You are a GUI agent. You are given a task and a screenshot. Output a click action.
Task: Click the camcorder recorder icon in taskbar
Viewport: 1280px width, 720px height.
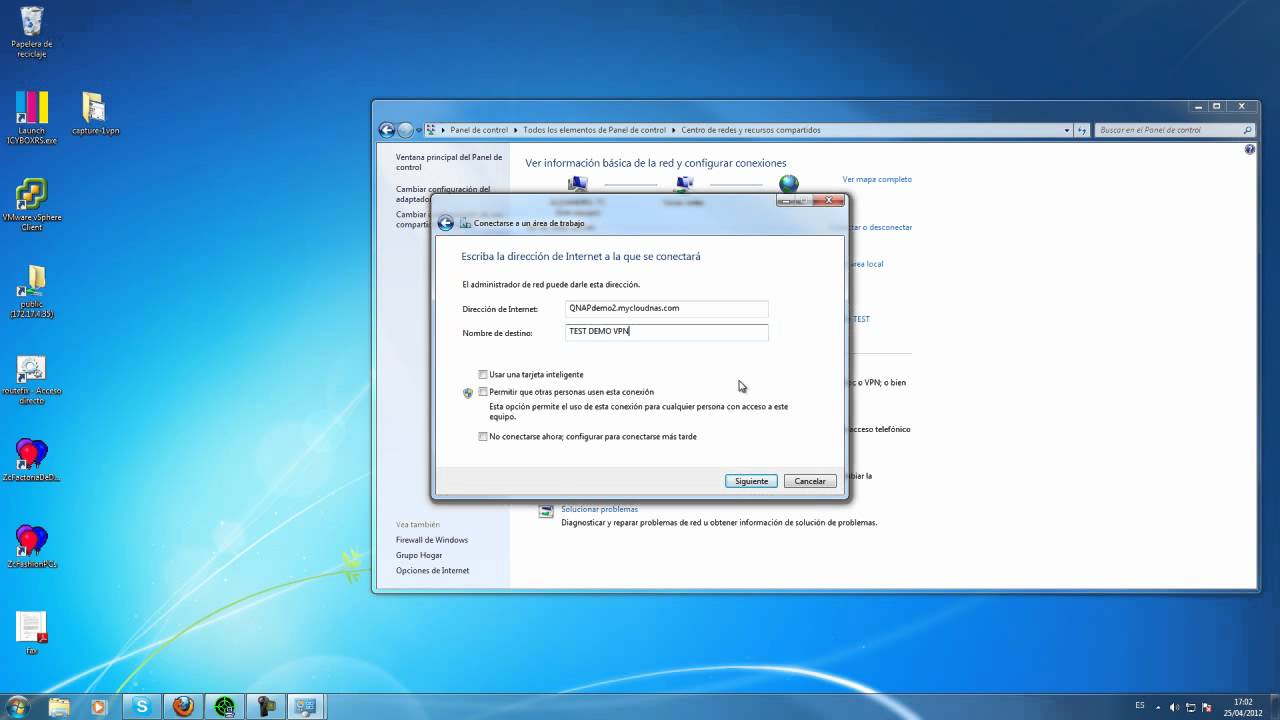[265, 707]
